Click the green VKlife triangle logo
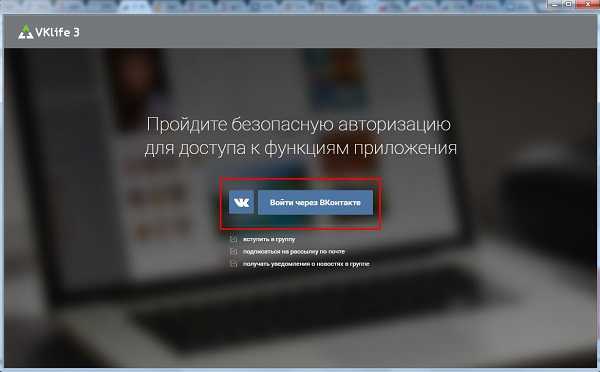This screenshot has height=372, width=600. [26, 32]
